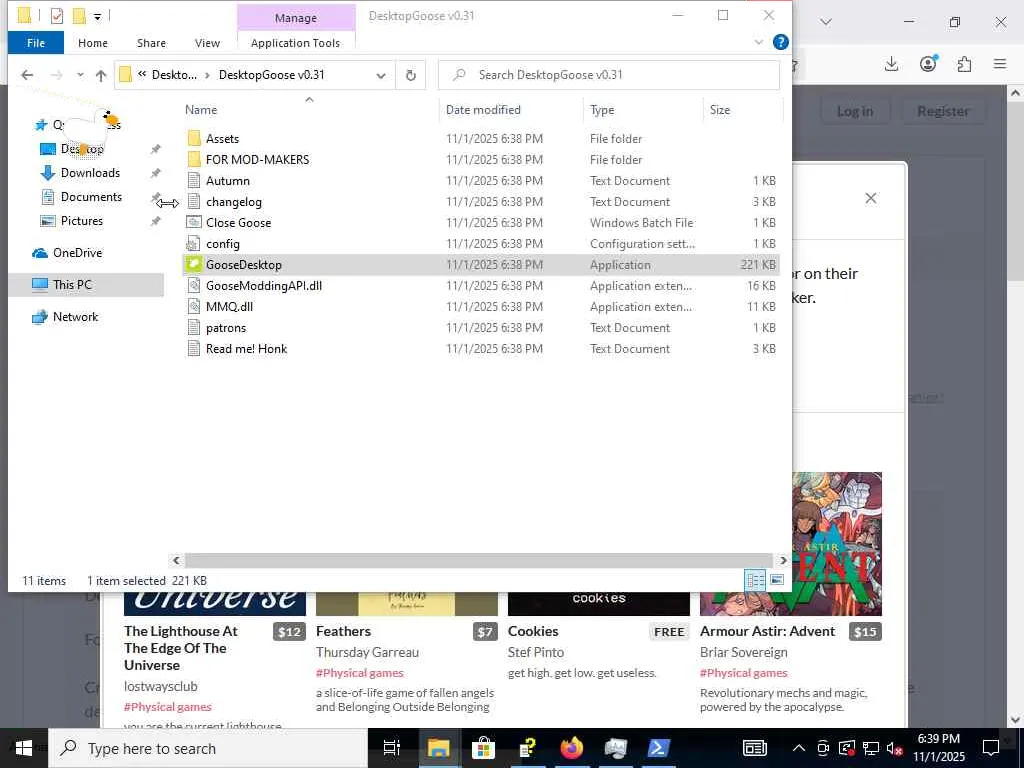The image size is (1024, 768).
Task: Open the Firefox tab list dropdown
Action: 826,22
